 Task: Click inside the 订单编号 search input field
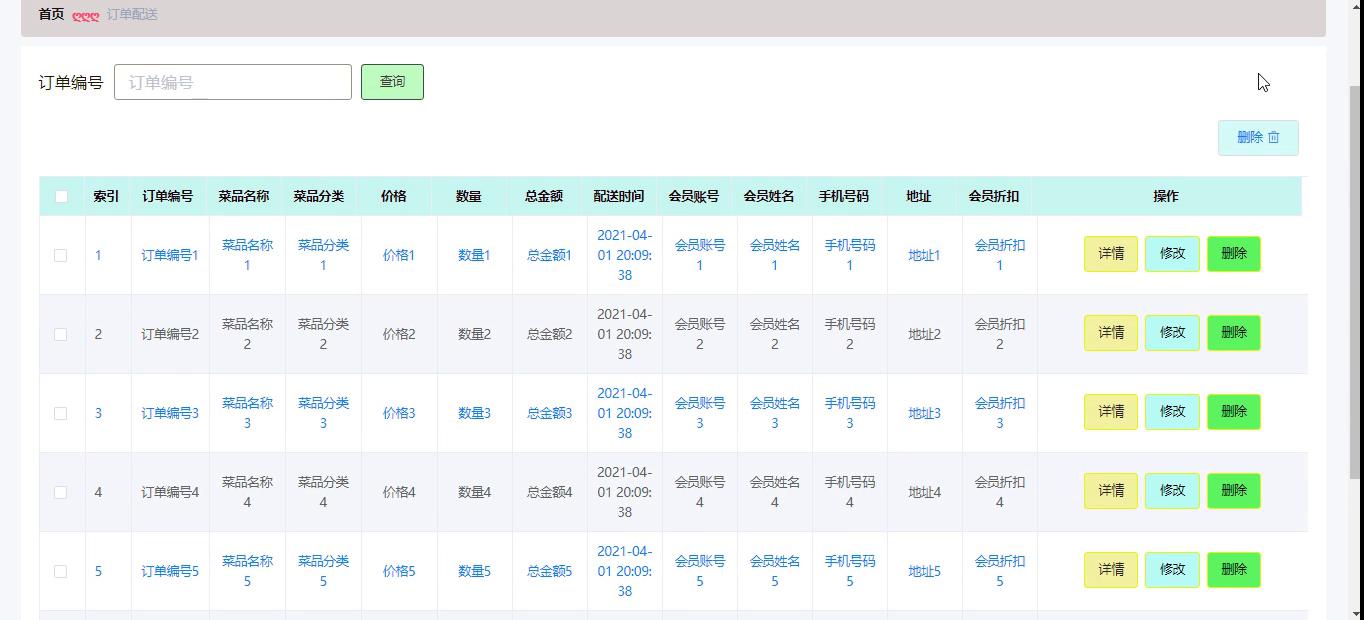pyautogui.click(x=232, y=82)
